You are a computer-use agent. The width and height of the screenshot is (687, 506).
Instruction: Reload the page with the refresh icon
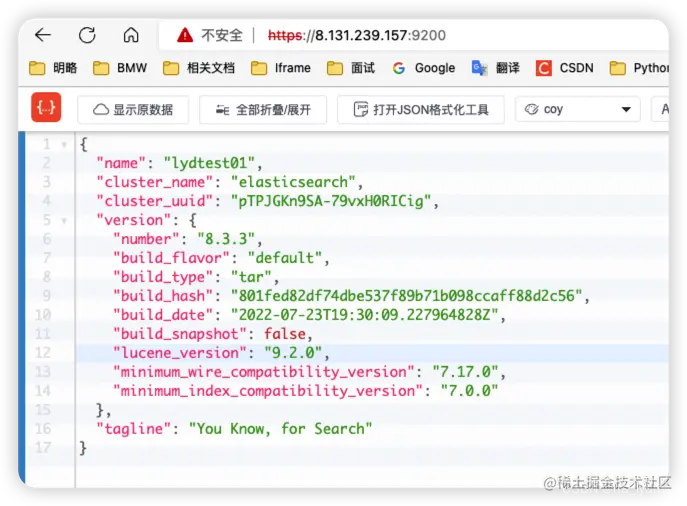coord(87,35)
